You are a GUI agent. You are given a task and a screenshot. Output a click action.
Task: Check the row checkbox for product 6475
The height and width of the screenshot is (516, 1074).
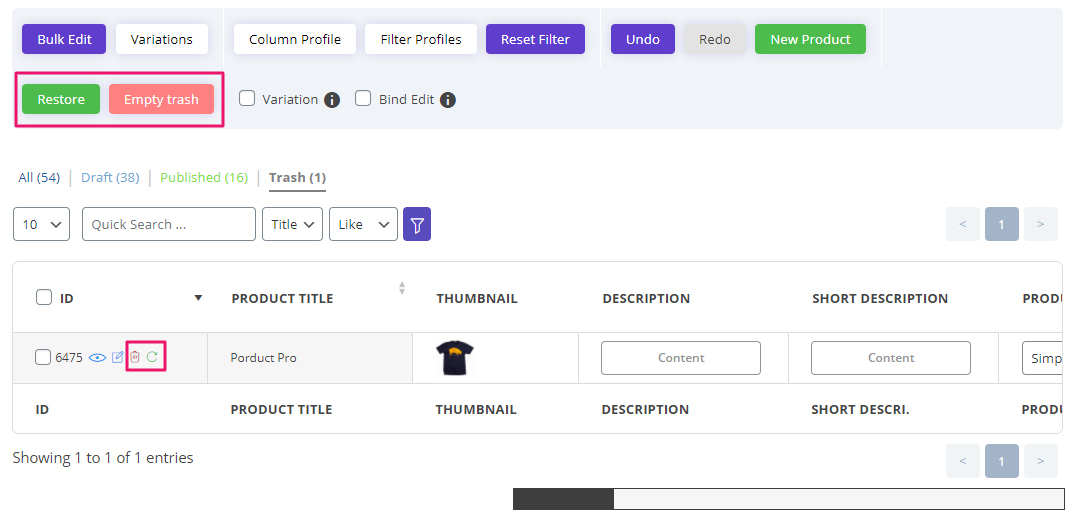42,357
